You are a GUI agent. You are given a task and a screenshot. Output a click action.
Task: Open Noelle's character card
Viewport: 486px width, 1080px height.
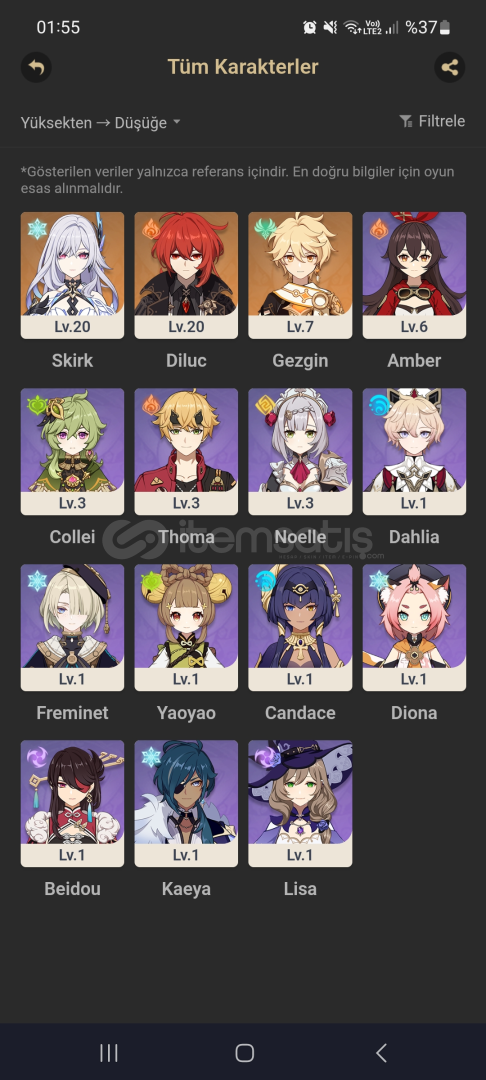[300, 451]
